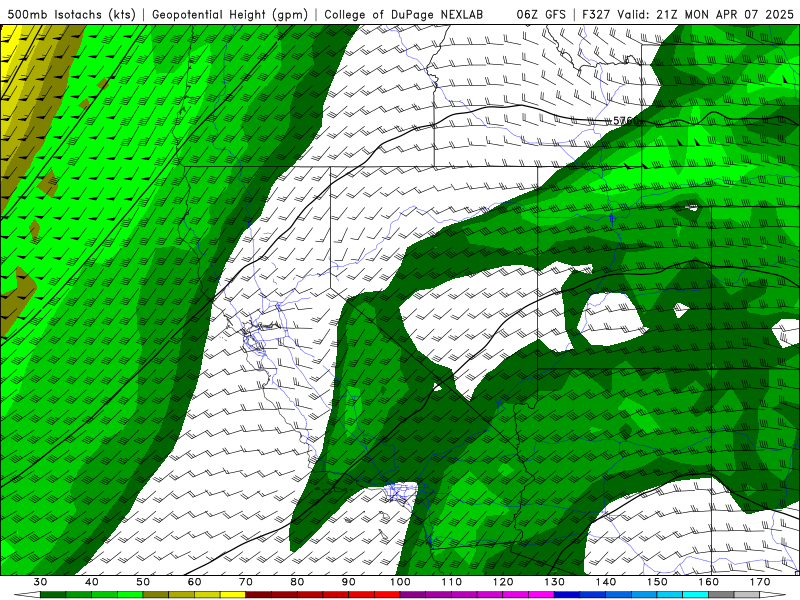Click the 'F327' forecast hour label
The image size is (800, 600).
tap(596, 14)
